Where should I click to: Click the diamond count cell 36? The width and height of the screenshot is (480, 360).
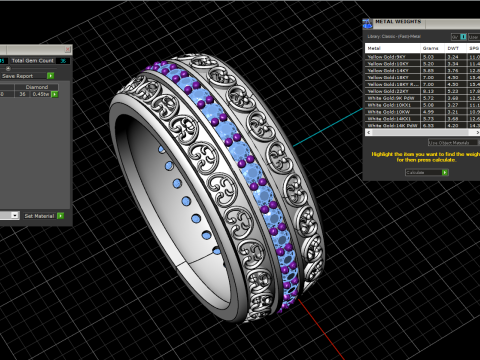tap(22, 94)
